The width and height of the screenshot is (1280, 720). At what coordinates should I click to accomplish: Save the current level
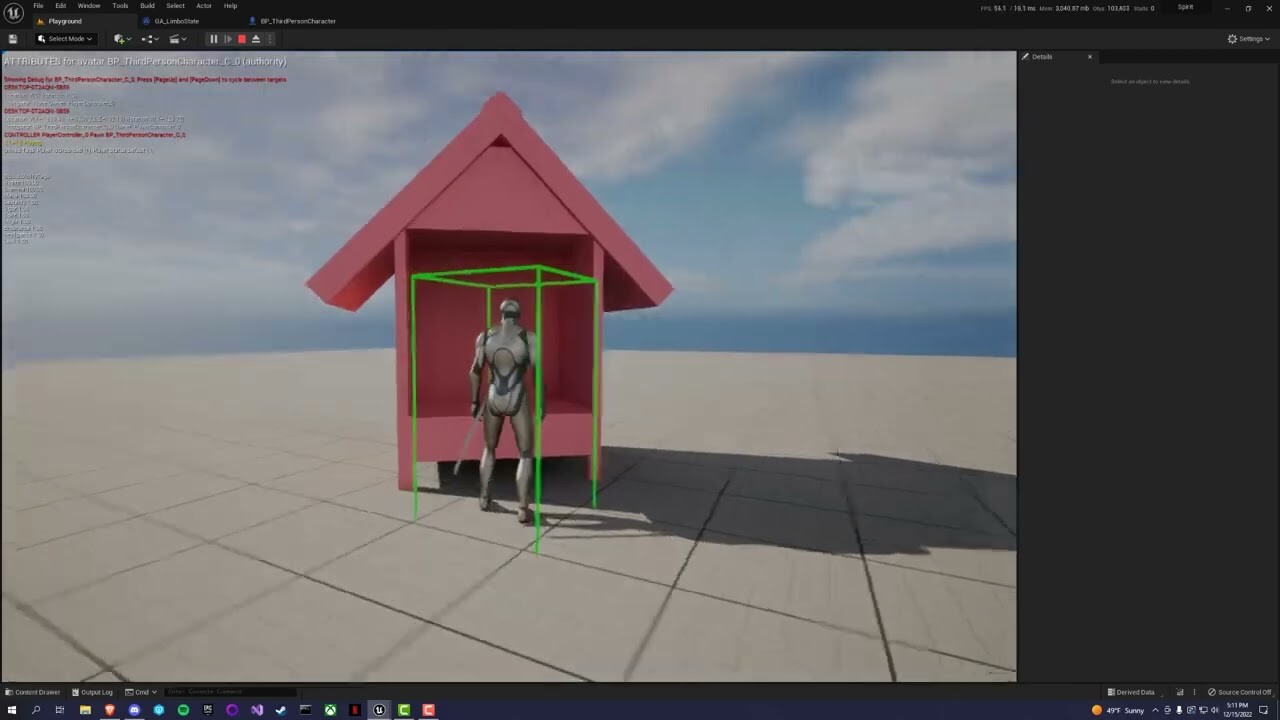(13, 39)
